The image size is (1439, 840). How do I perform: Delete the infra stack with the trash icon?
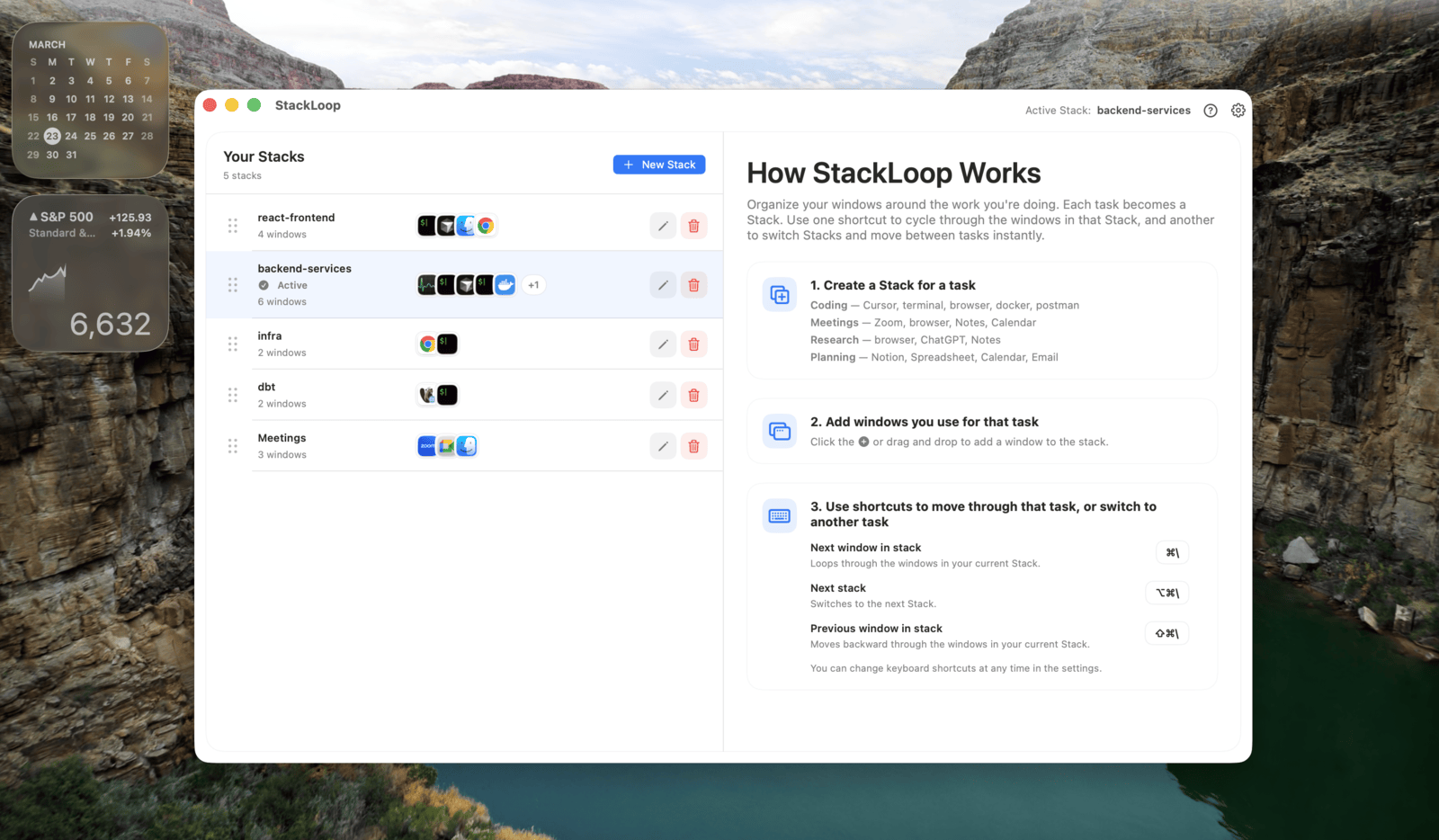click(x=693, y=344)
